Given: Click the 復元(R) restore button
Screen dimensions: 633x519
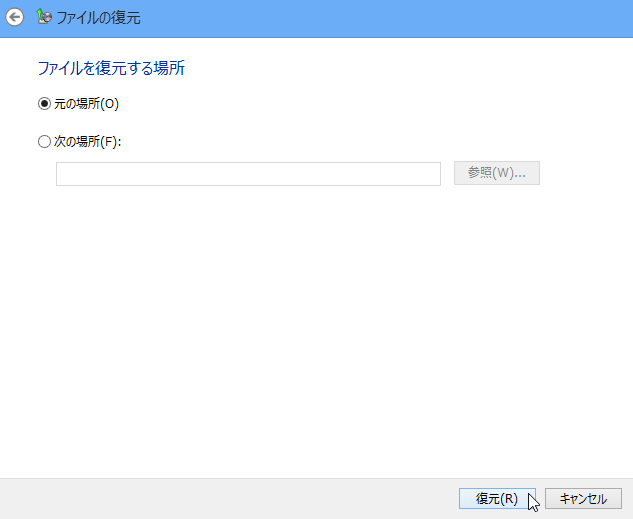Looking at the screenshot, I should click(x=497, y=498).
